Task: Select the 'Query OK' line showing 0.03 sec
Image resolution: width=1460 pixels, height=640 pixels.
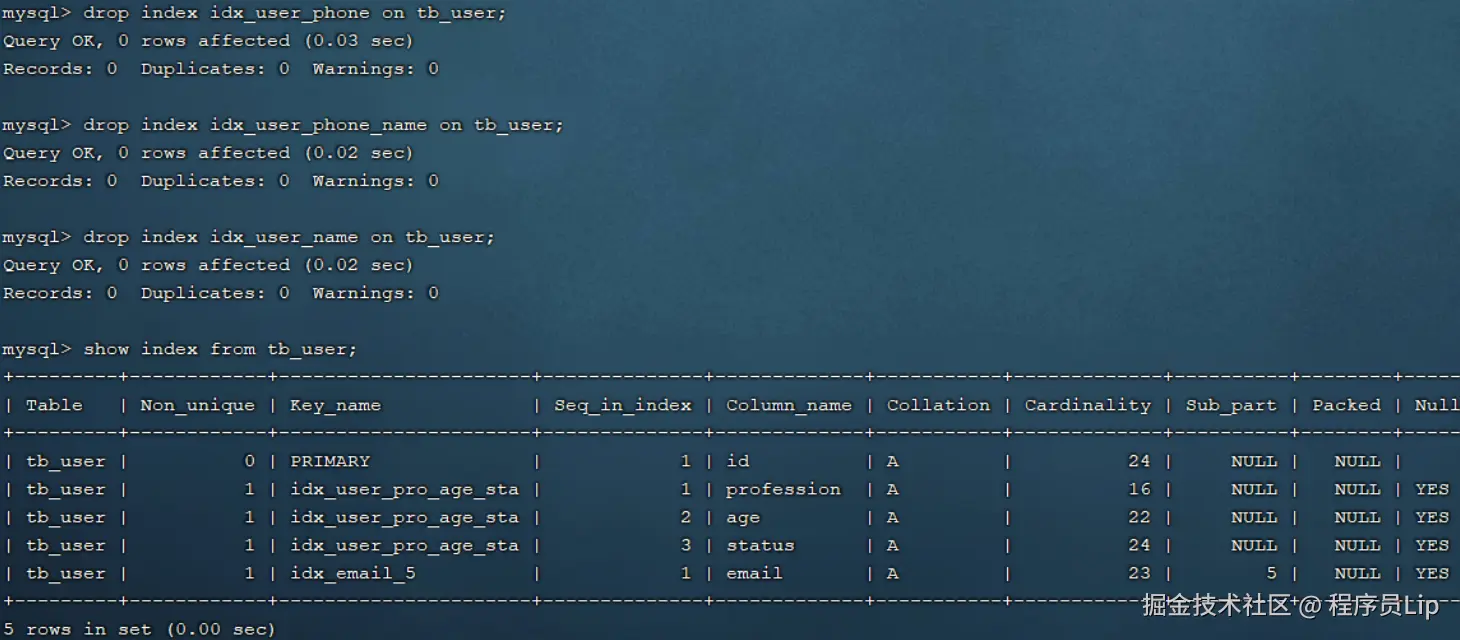Action: coord(208,41)
